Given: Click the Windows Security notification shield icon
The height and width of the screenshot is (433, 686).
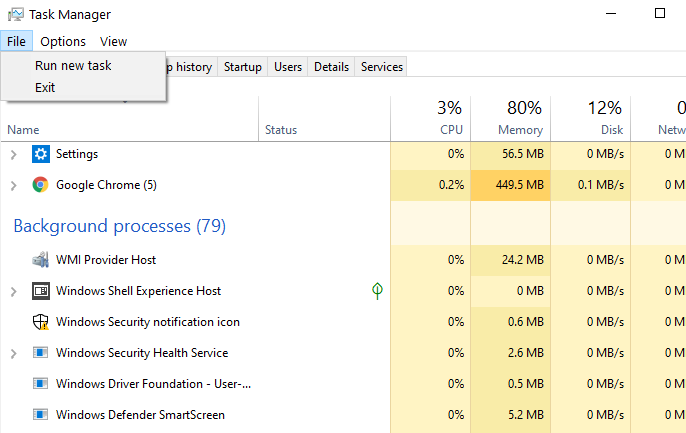Looking at the screenshot, I should [40, 322].
